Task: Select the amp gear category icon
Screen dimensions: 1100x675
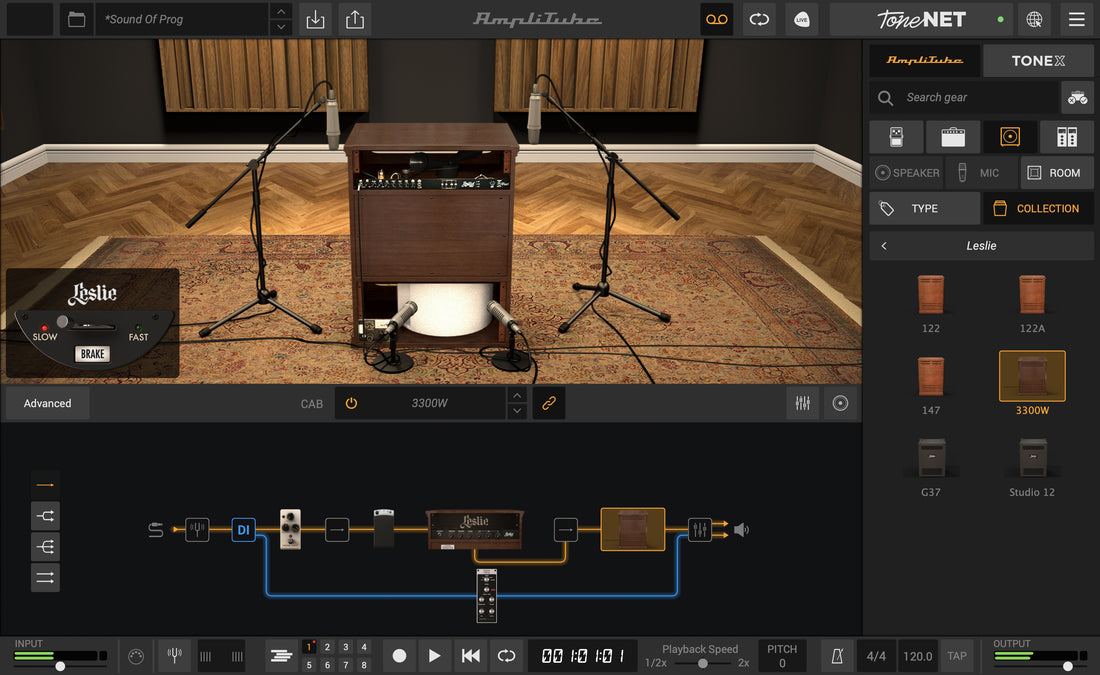Action: [x=953, y=137]
